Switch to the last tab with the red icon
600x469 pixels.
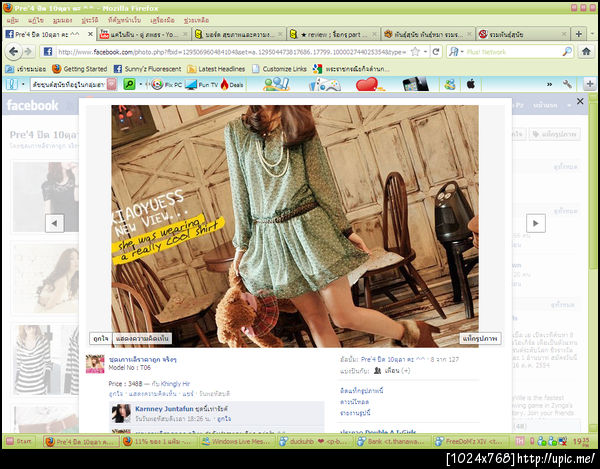pos(523,34)
